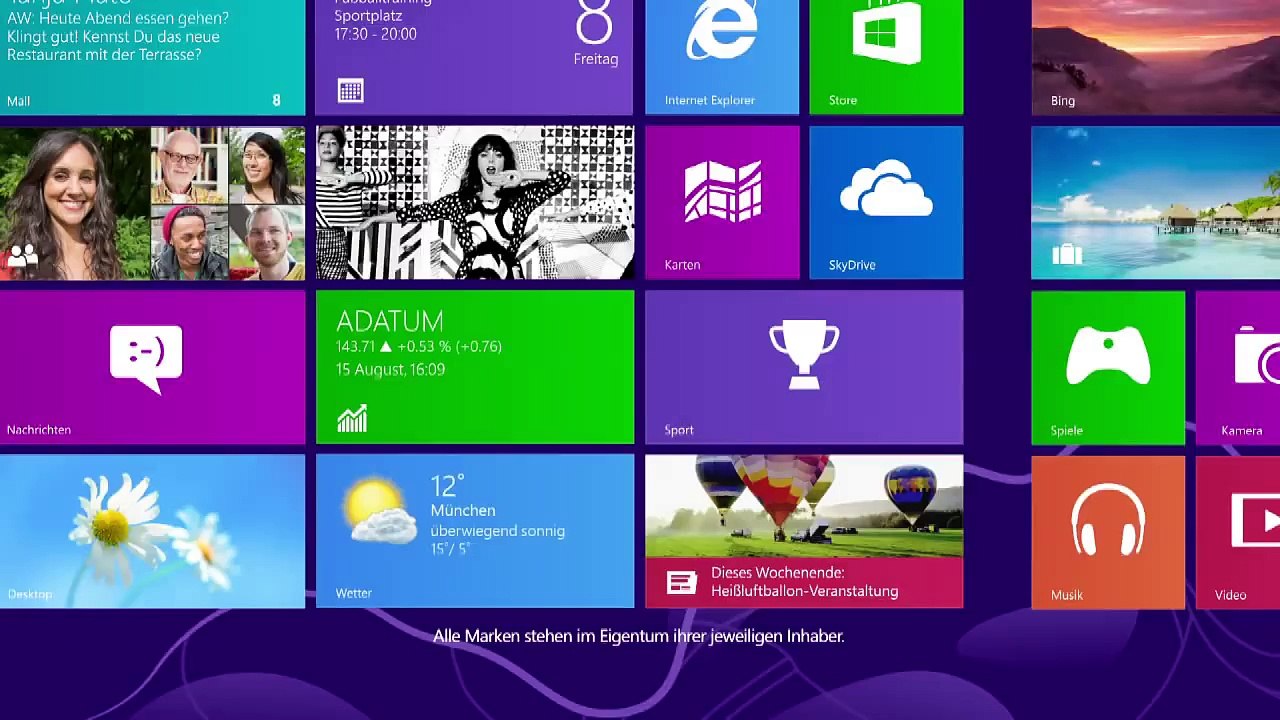Launch the Video tile
Image resolution: width=1280 pixels, height=720 pixels.
point(1238,532)
